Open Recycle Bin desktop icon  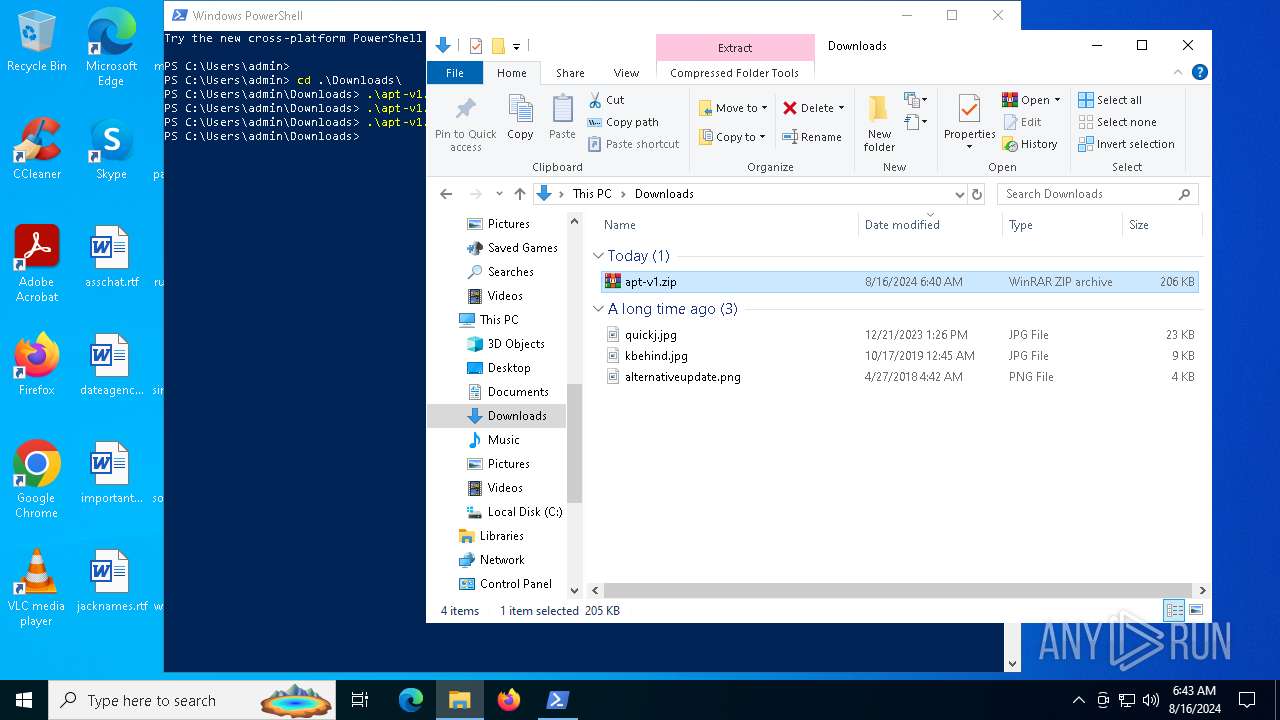(x=37, y=42)
